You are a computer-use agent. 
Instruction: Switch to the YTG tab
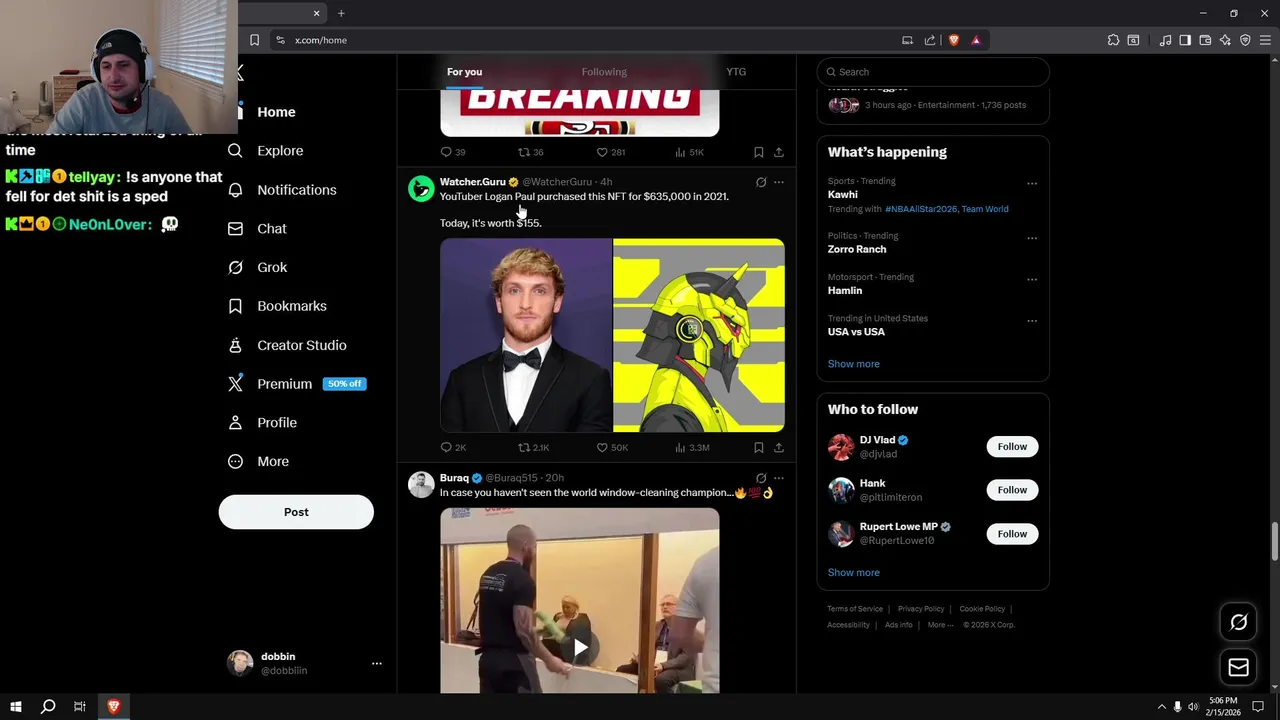(x=736, y=72)
